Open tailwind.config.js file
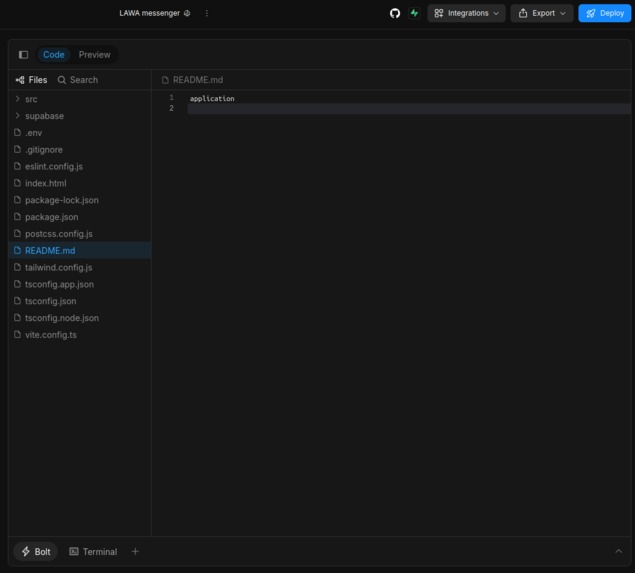Image resolution: width=635 pixels, height=573 pixels. click(x=80, y=268)
